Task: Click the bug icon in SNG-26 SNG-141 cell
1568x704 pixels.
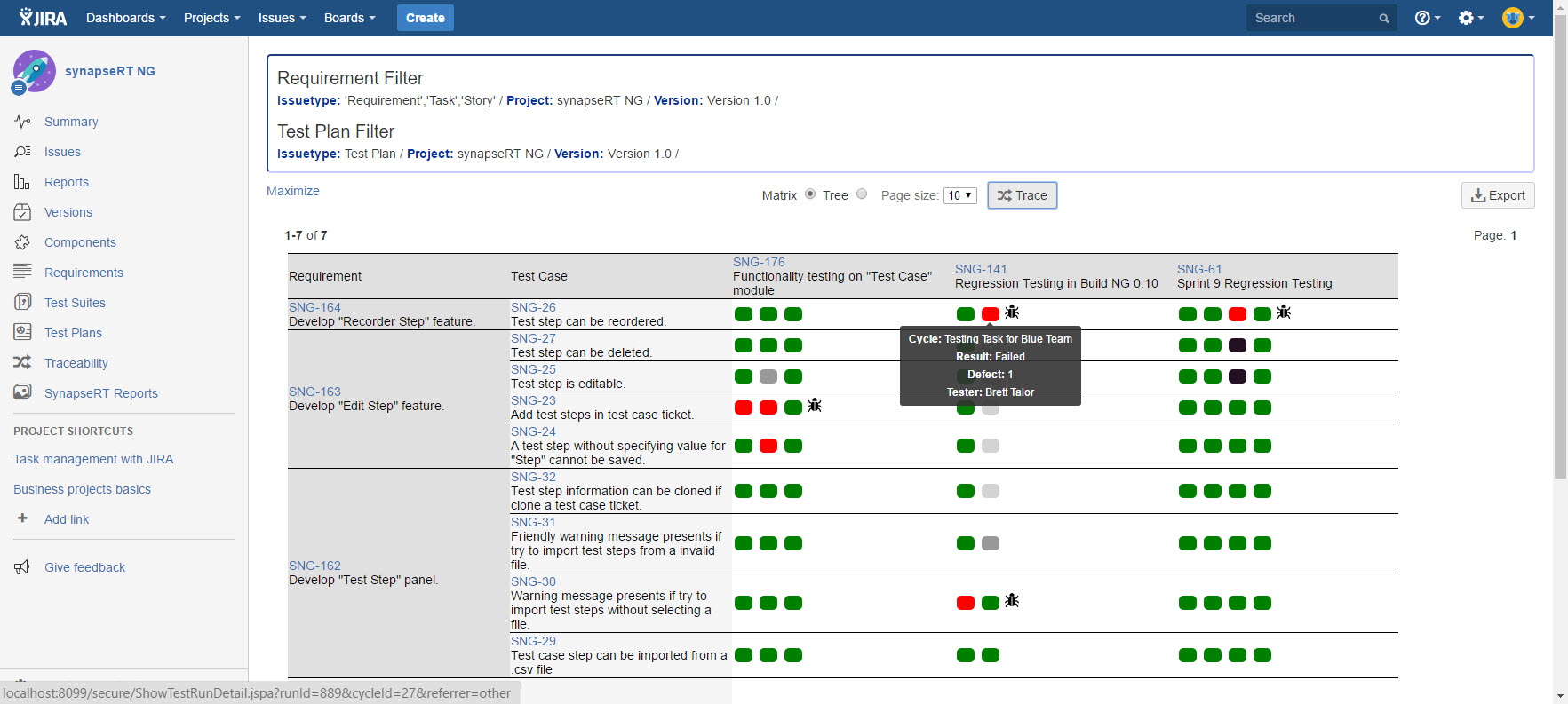Action: 1012,312
